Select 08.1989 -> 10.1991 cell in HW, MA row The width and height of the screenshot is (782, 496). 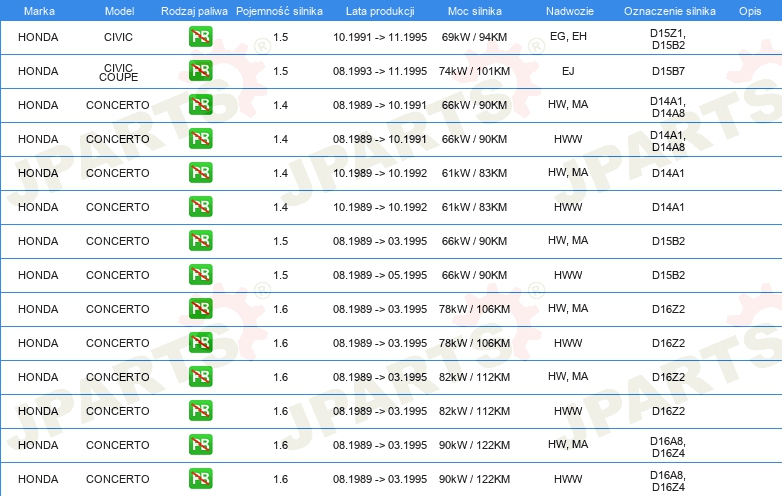[x=380, y=105]
